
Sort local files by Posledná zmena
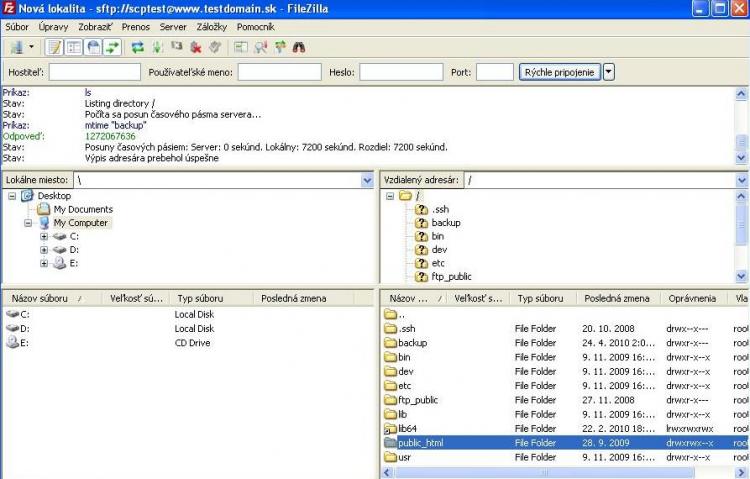(303, 299)
